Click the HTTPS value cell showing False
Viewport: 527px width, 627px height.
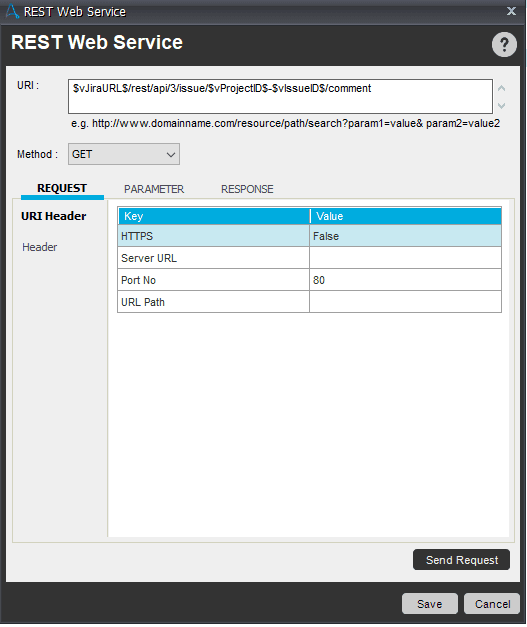click(x=405, y=236)
